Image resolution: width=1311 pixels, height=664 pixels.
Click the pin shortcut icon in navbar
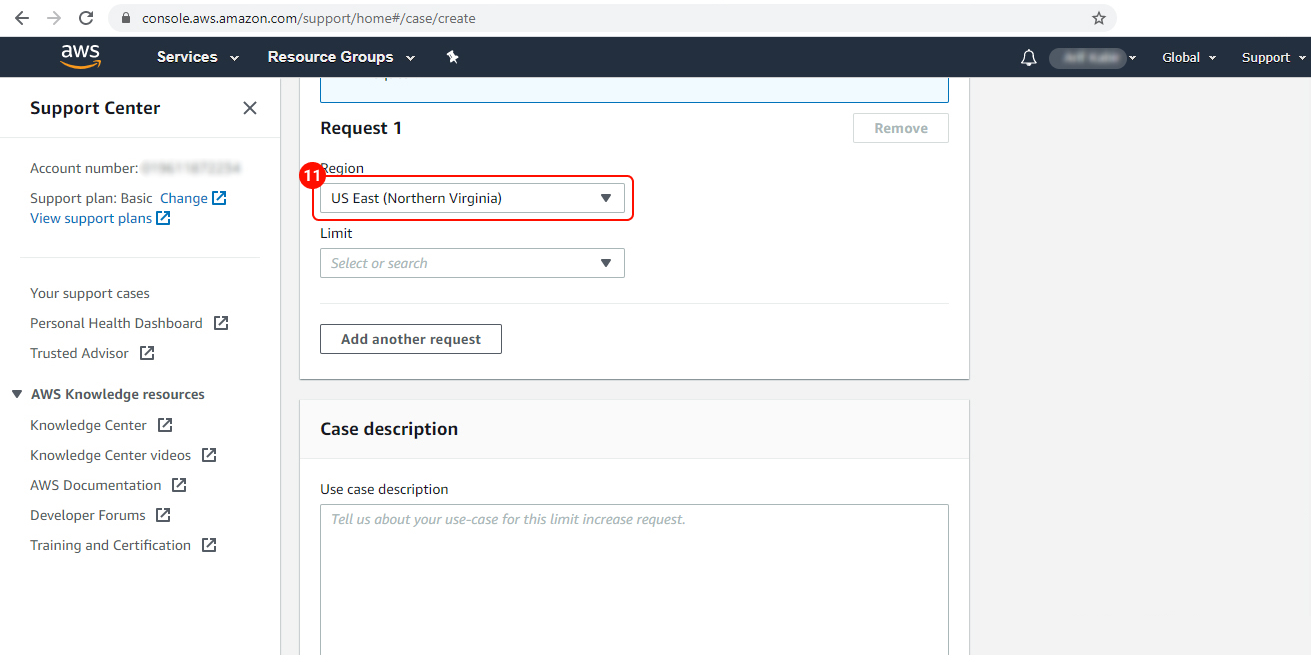point(452,57)
